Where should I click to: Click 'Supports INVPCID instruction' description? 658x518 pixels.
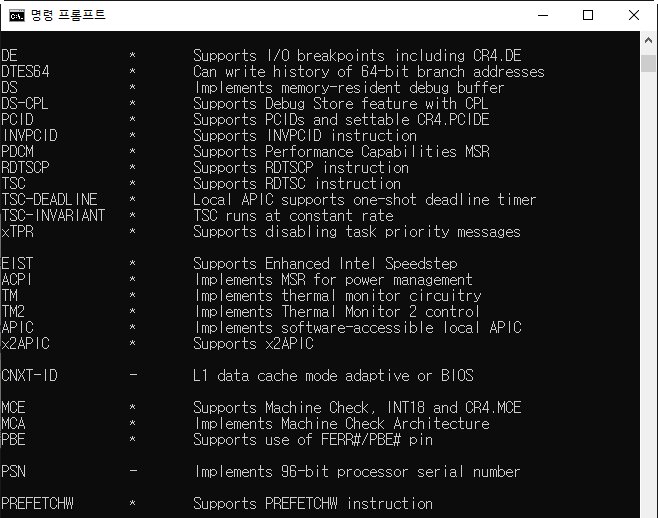point(305,136)
